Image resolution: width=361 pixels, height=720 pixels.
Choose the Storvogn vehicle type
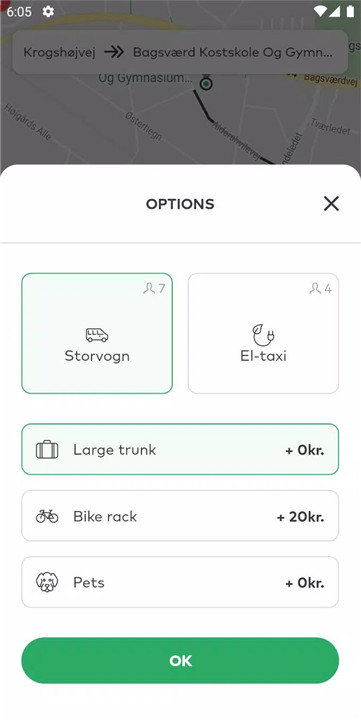pos(97,333)
